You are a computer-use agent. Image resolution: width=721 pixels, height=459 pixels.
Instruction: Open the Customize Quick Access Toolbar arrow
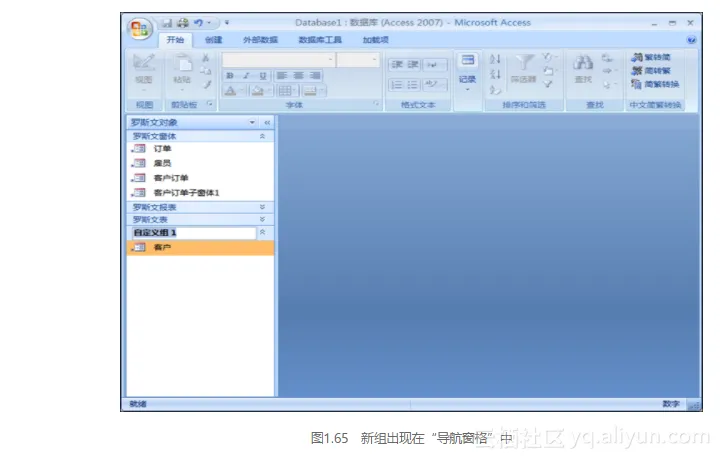(x=227, y=23)
